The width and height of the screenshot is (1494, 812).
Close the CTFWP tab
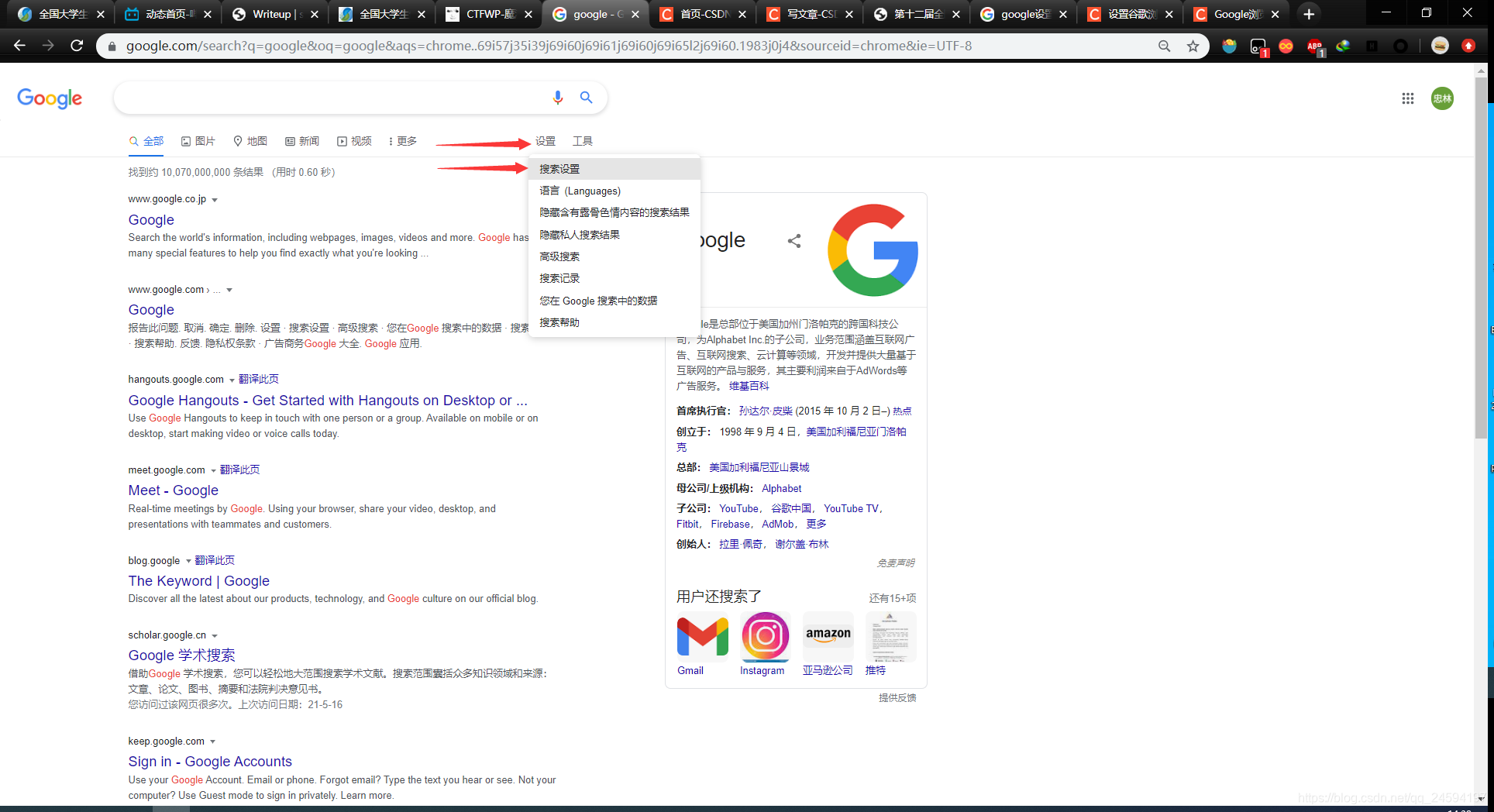click(x=528, y=14)
